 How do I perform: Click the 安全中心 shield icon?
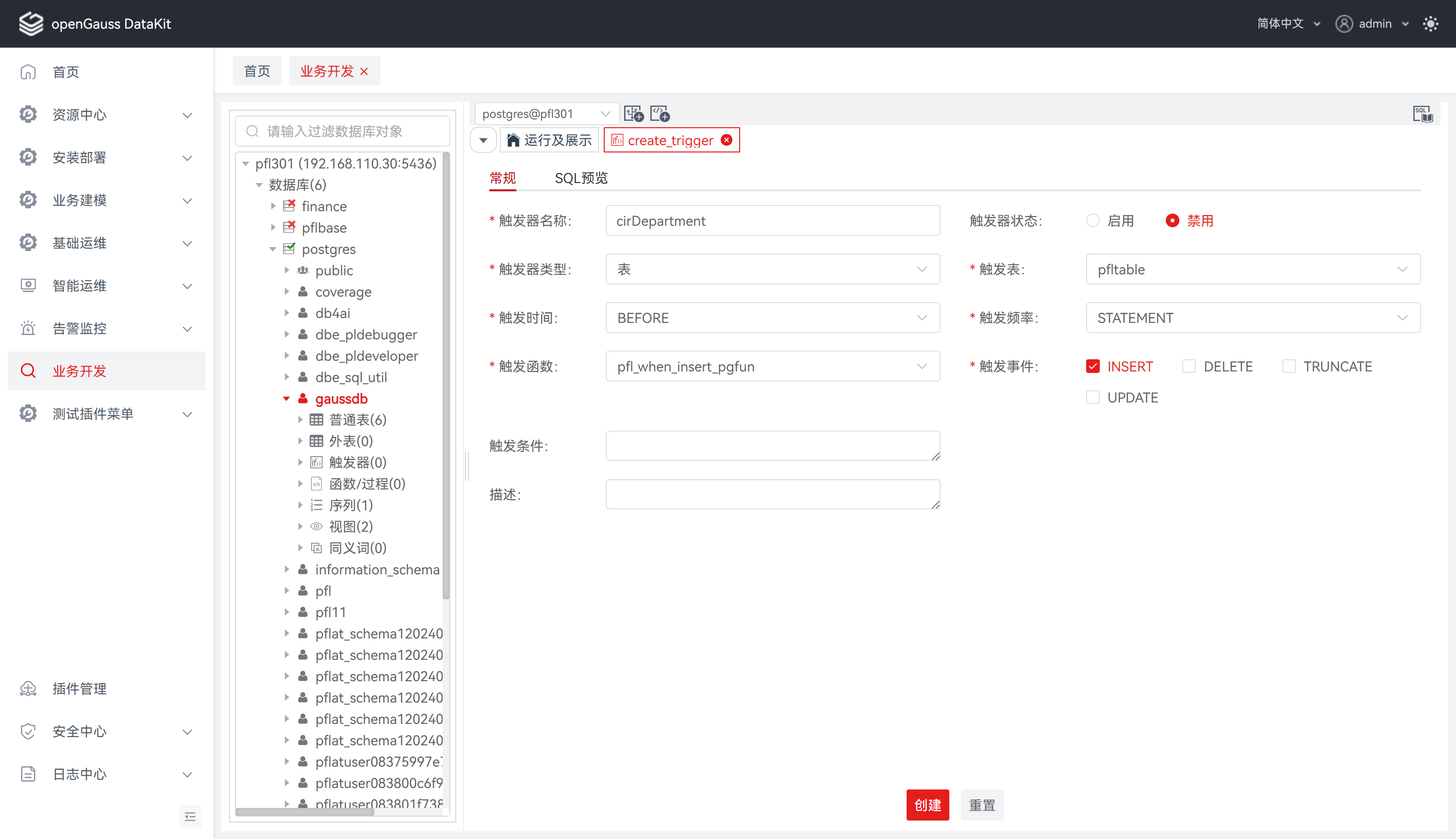tap(28, 731)
